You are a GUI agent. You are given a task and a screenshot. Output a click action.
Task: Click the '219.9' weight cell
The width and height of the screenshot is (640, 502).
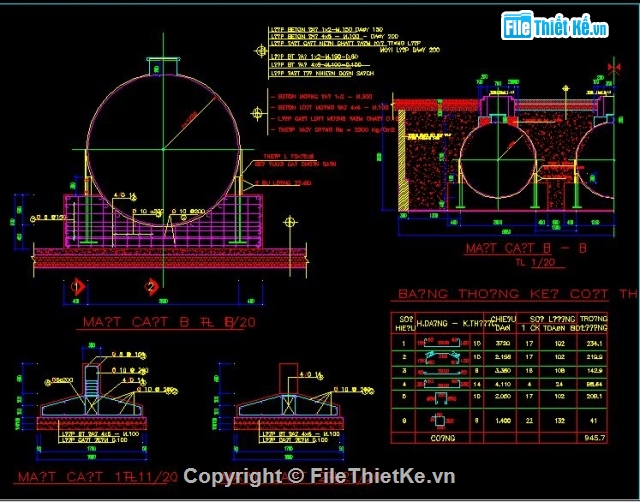[594, 357]
